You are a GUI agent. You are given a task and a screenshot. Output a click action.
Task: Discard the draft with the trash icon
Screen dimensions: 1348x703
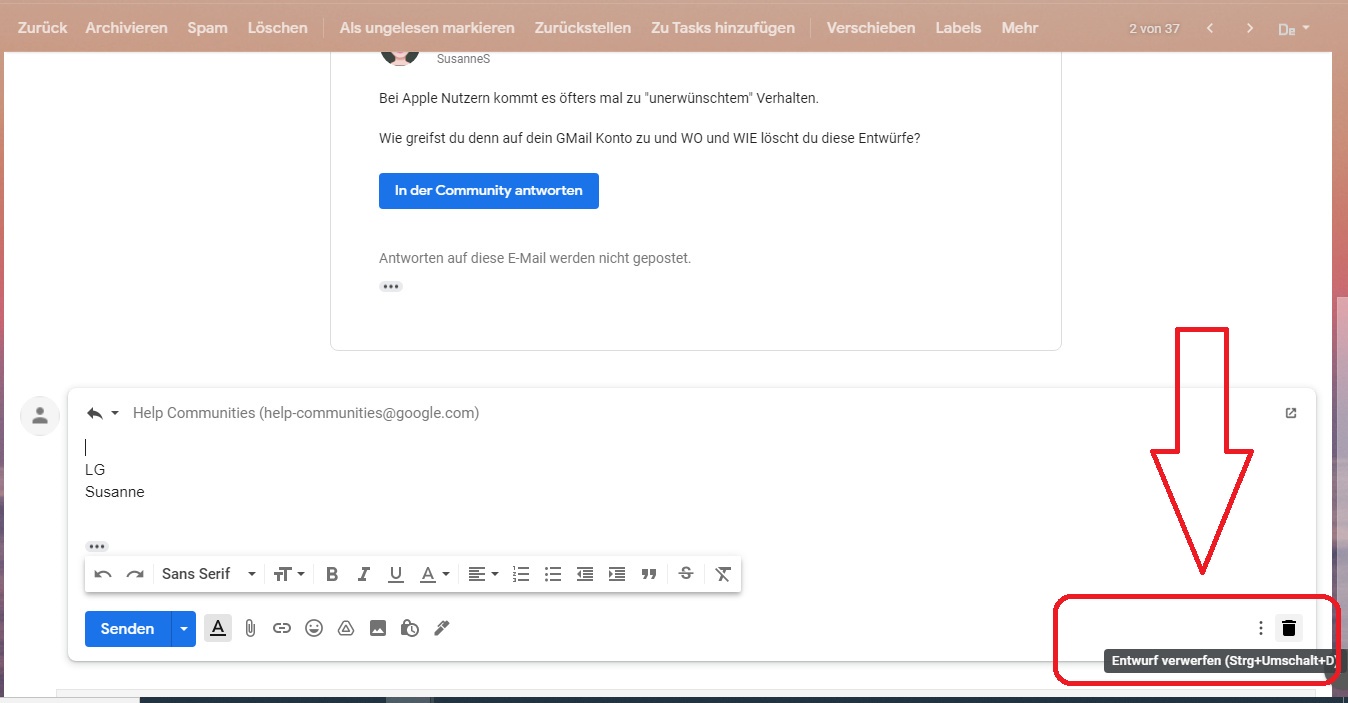[x=1288, y=628]
